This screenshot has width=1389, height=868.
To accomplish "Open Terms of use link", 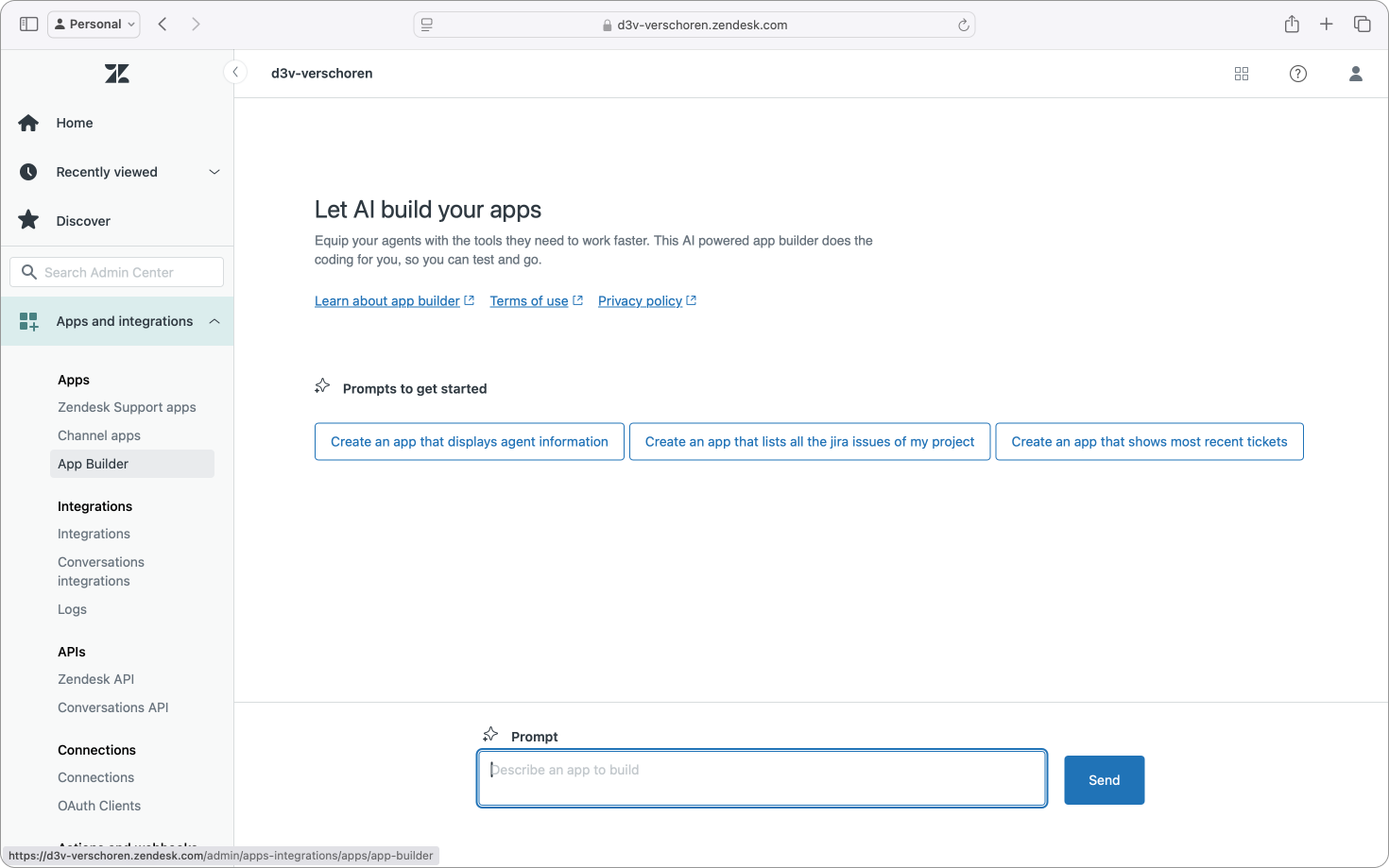I will point(529,300).
